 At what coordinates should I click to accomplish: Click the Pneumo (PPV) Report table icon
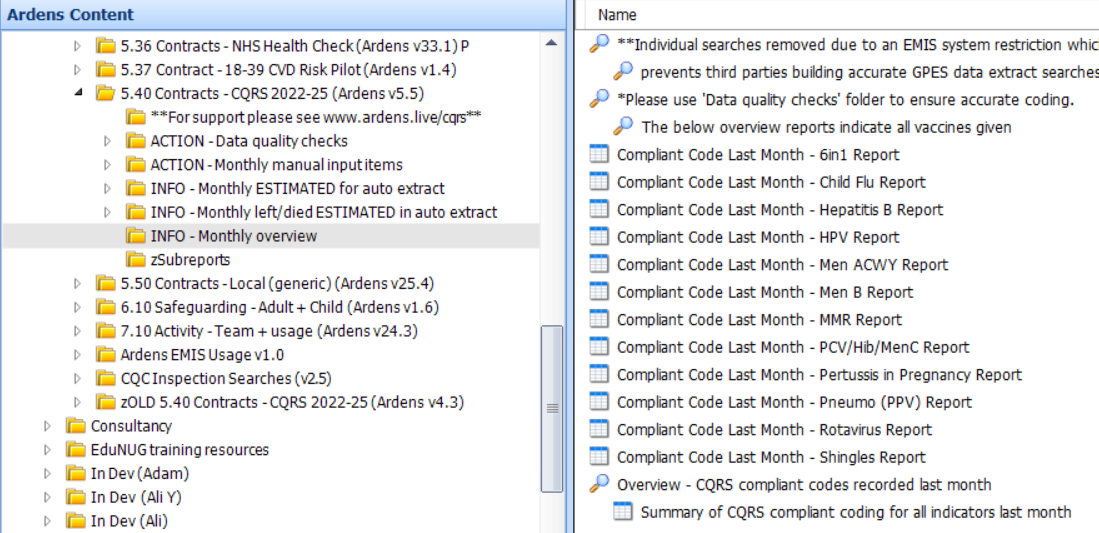click(x=599, y=402)
